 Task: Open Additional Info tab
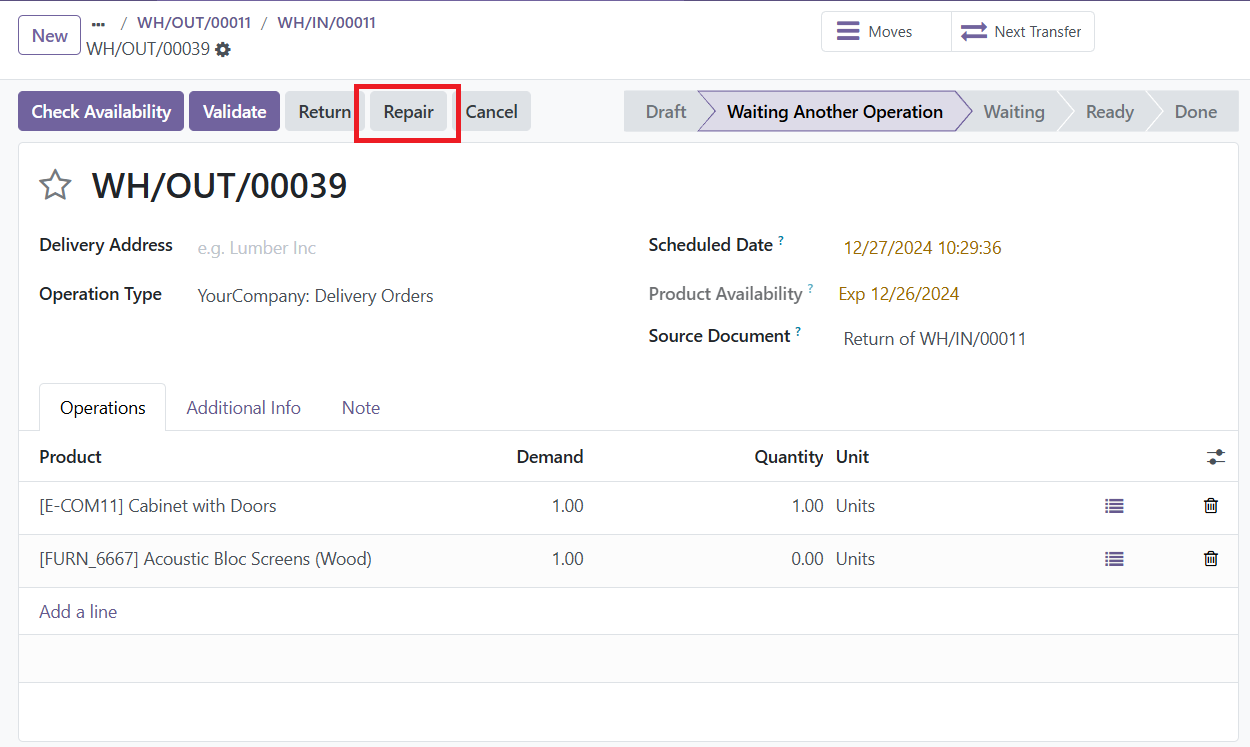[244, 408]
